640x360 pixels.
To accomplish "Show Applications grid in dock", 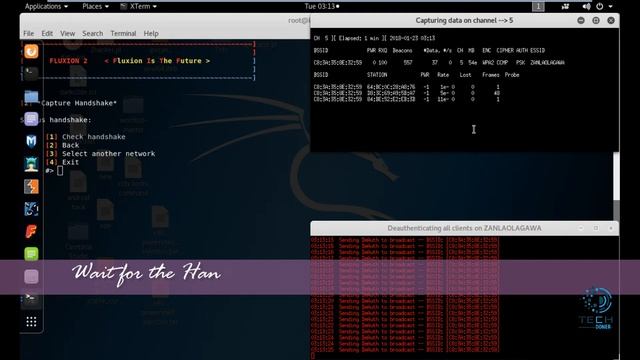I will pyautogui.click(x=31, y=322).
